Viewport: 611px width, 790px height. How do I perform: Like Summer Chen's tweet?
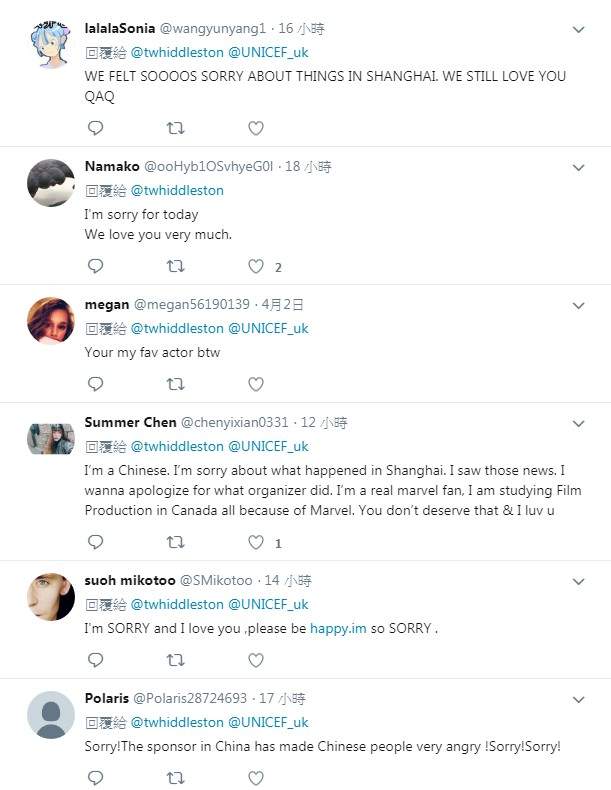click(256, 542)
